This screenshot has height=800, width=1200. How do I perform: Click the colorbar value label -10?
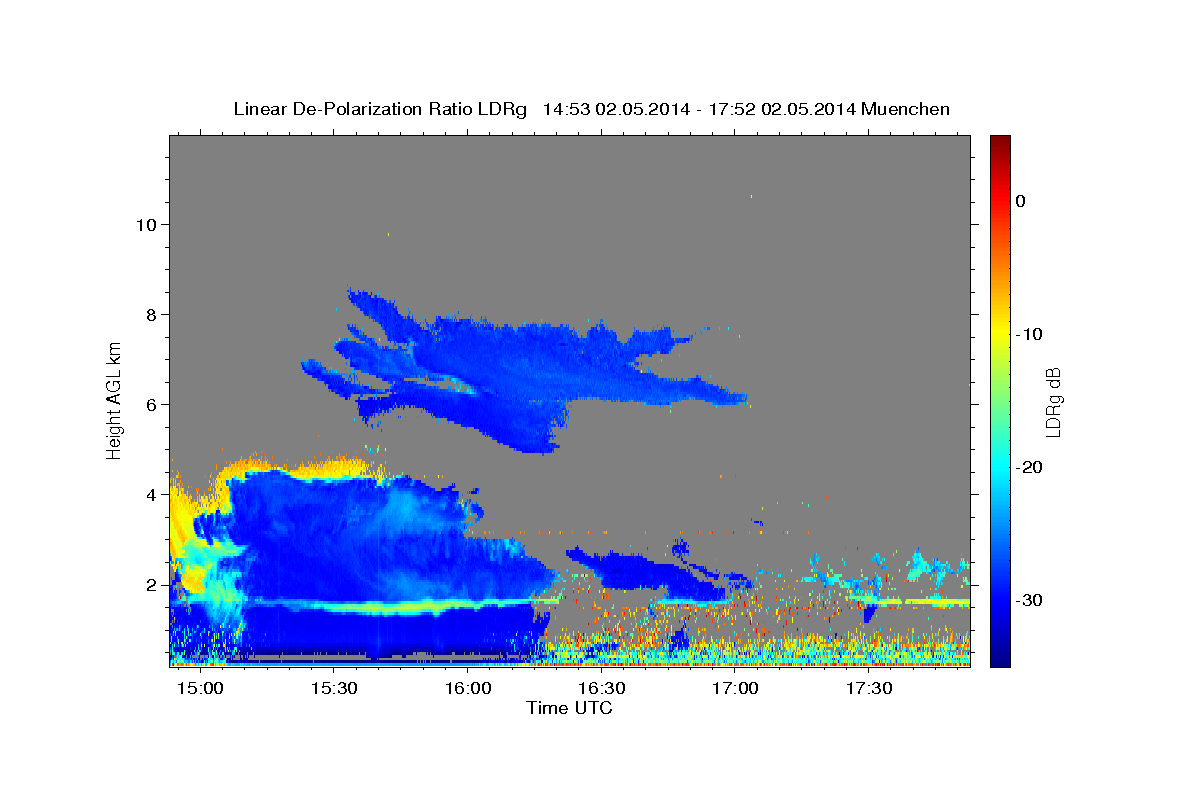pyautogui.click(x=1029, y=334)
